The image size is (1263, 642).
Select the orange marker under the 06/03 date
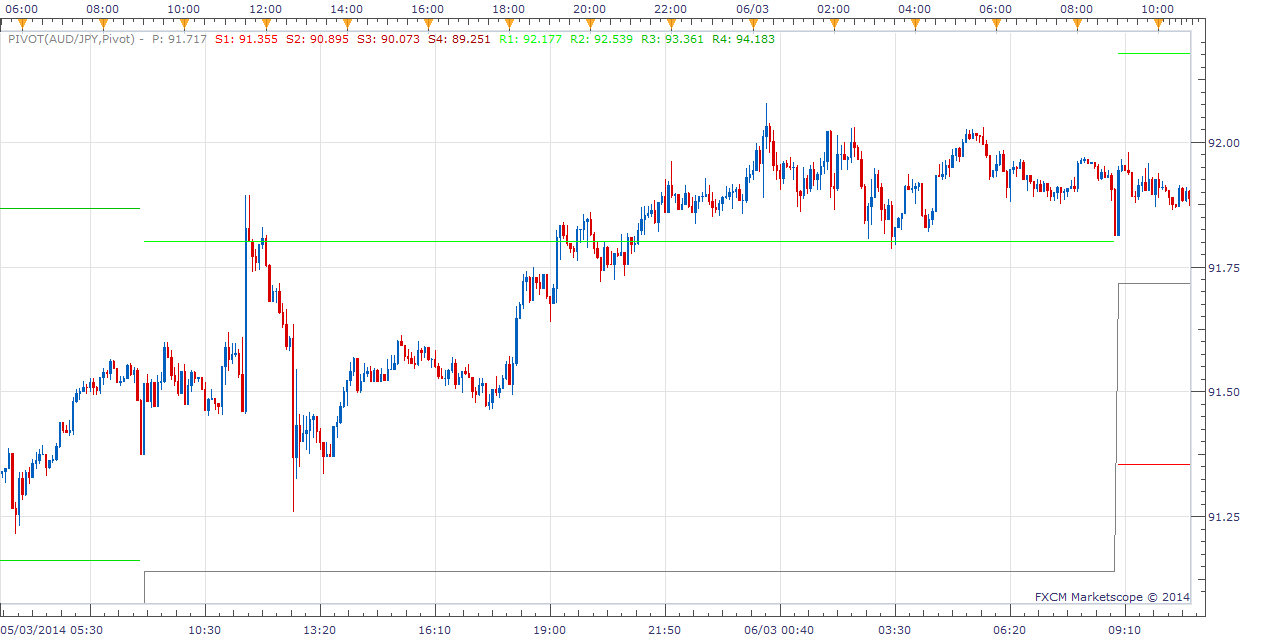click(x=752, y=24)
